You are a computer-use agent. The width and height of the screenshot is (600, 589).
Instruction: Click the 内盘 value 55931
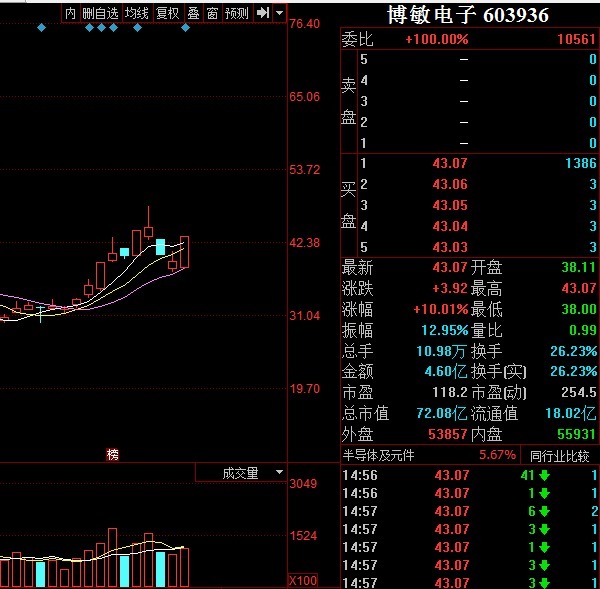pos(576,434)
